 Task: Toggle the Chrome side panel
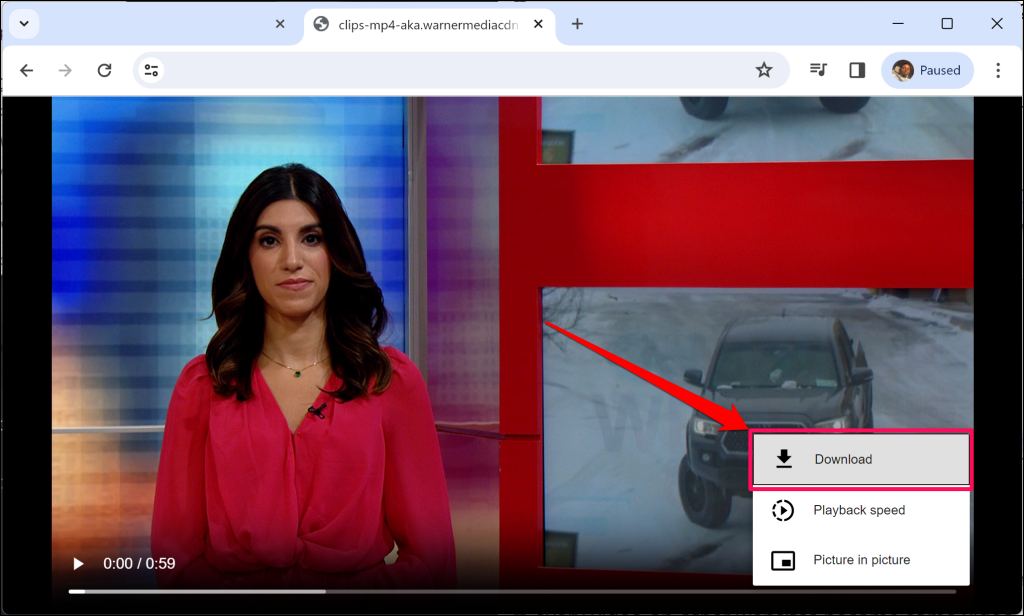857,70
